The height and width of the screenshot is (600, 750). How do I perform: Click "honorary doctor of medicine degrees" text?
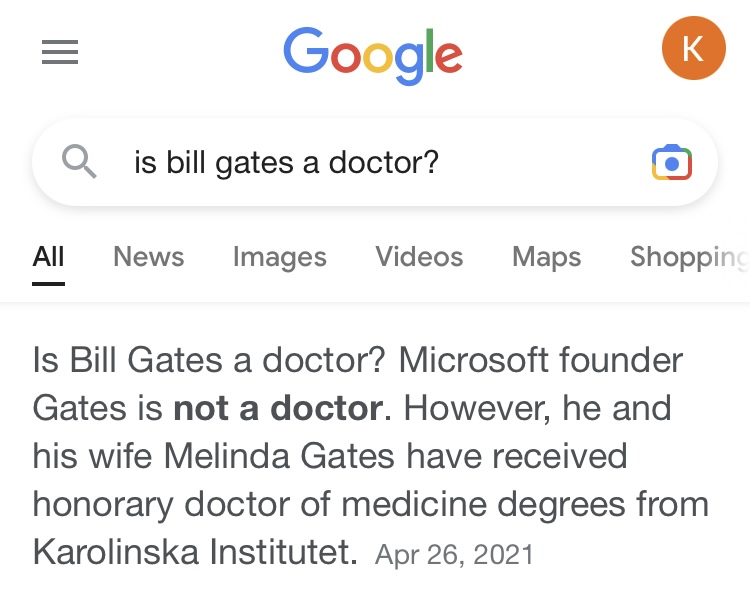(329, 505)
